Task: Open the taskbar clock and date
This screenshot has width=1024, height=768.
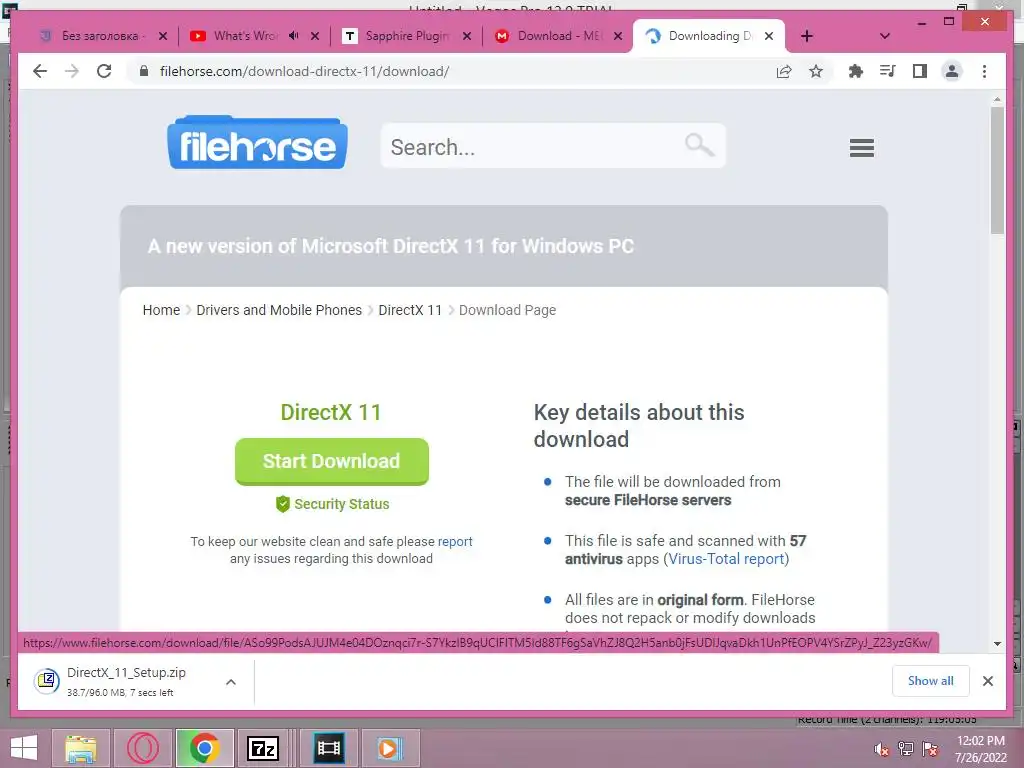Action: pyautogui.click(x=980, y=749)
